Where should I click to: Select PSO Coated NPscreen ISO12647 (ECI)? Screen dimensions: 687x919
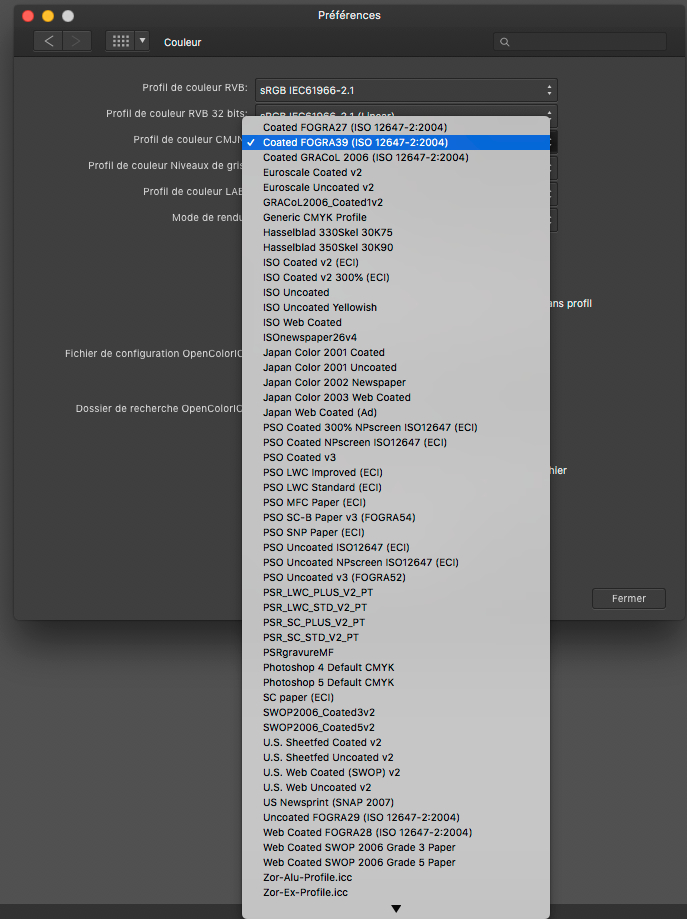click(396, 443)
